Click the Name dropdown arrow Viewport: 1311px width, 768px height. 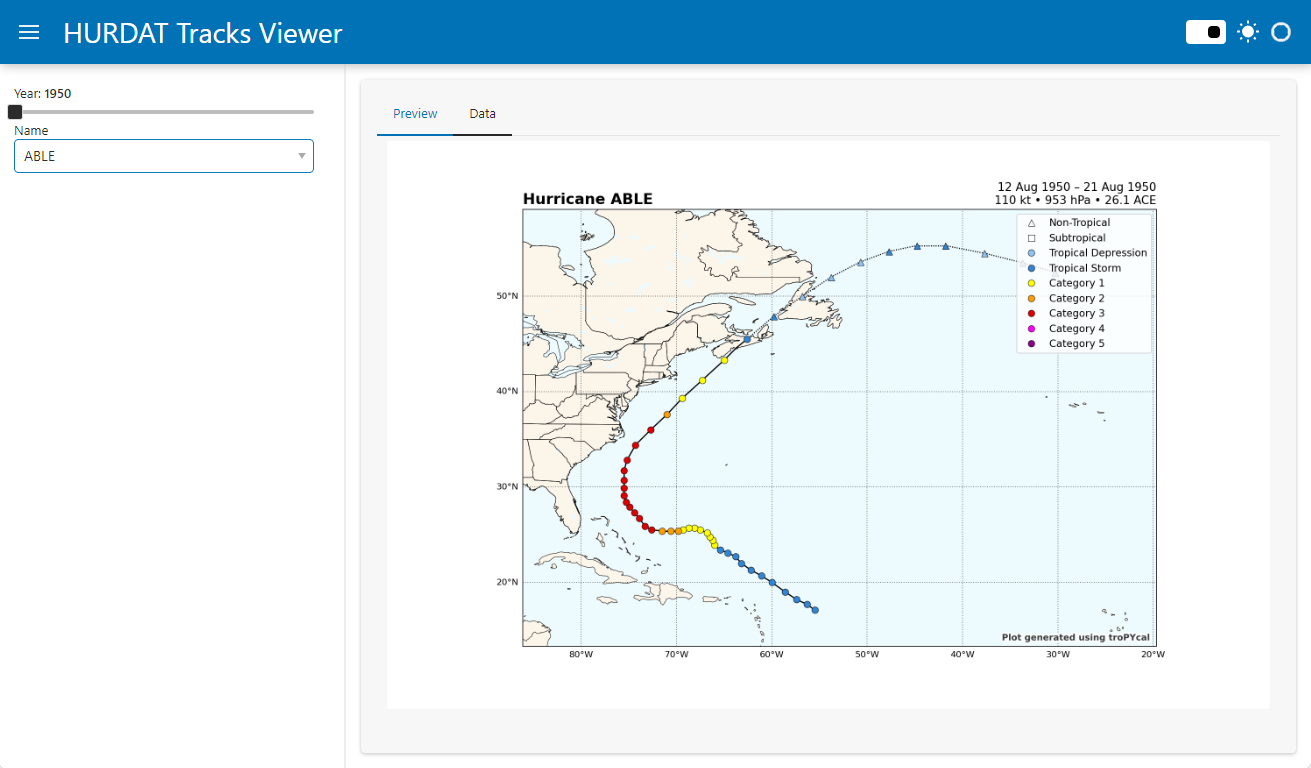(x=302, y=156)
